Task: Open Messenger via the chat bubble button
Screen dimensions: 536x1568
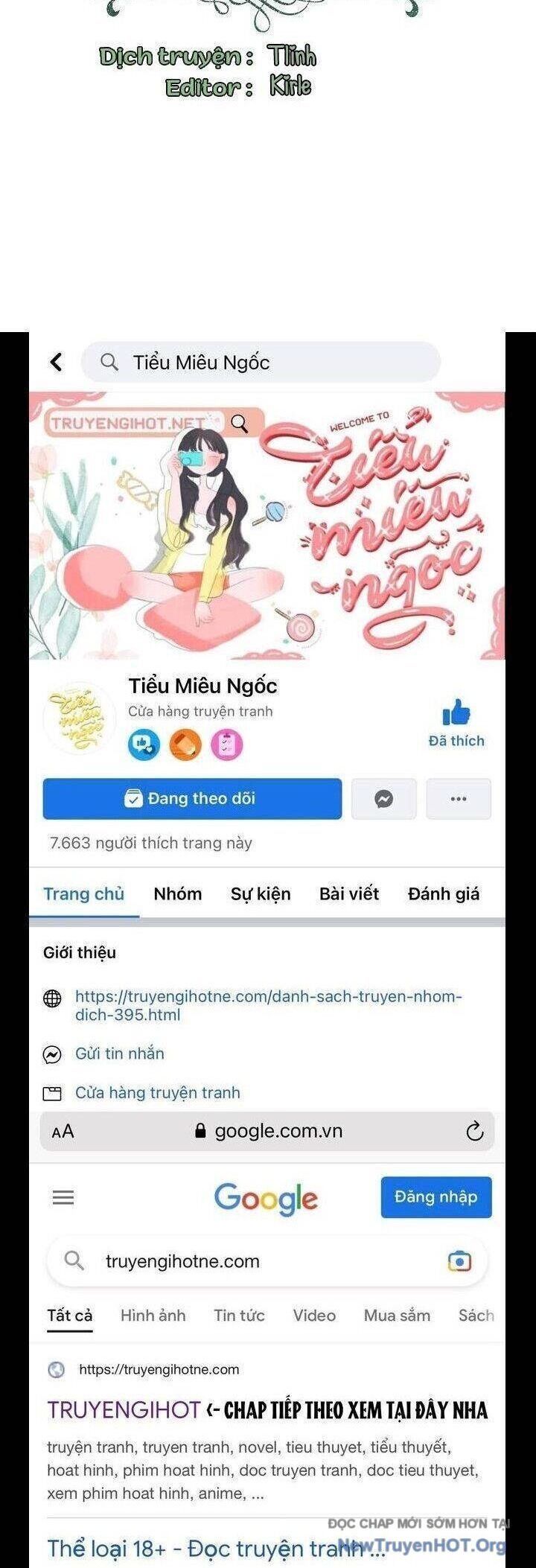Action: coord(383,799)
